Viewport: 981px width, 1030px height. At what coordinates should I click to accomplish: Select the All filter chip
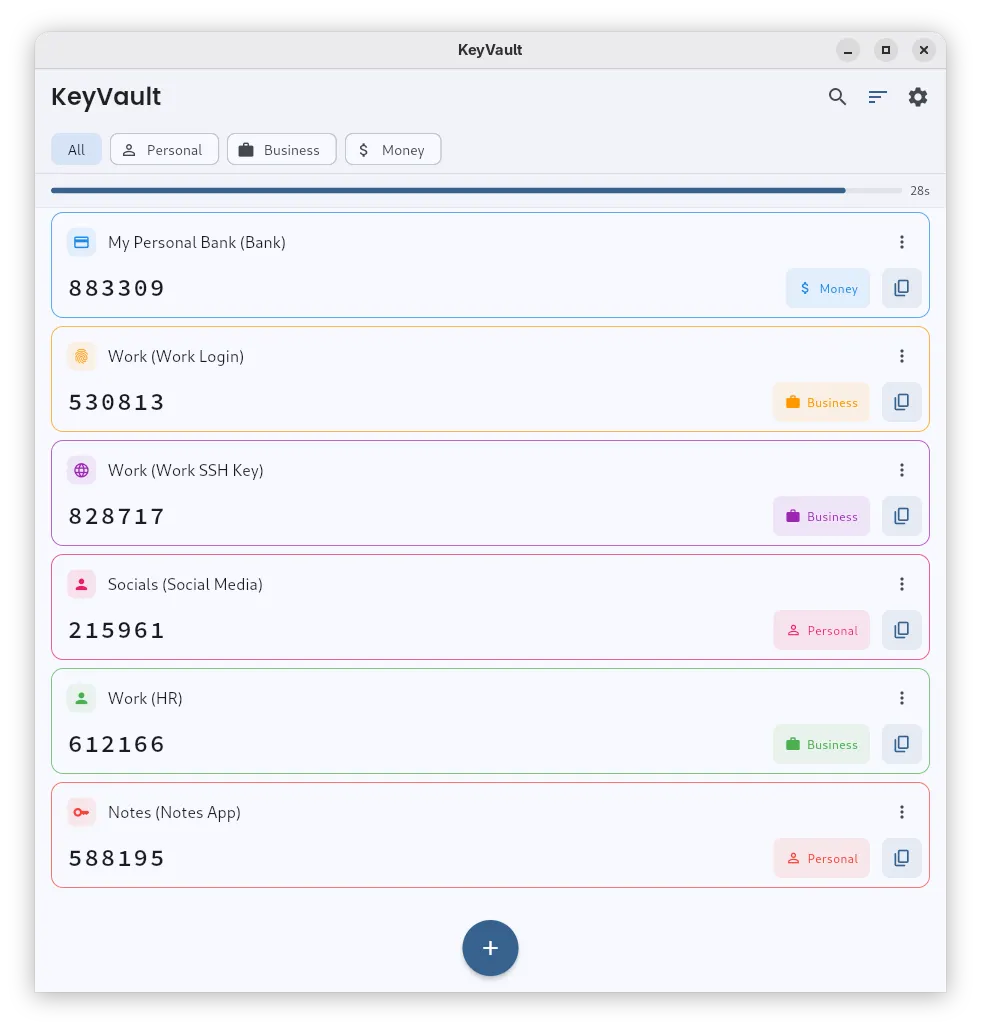pos(76,150)
